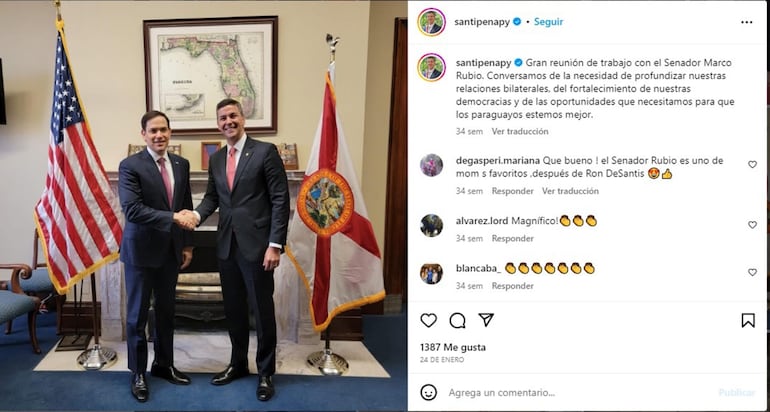Screen dimensions: 770x412
Task: Reply to degasperi.mariana's comment
Action: [513, 191]
